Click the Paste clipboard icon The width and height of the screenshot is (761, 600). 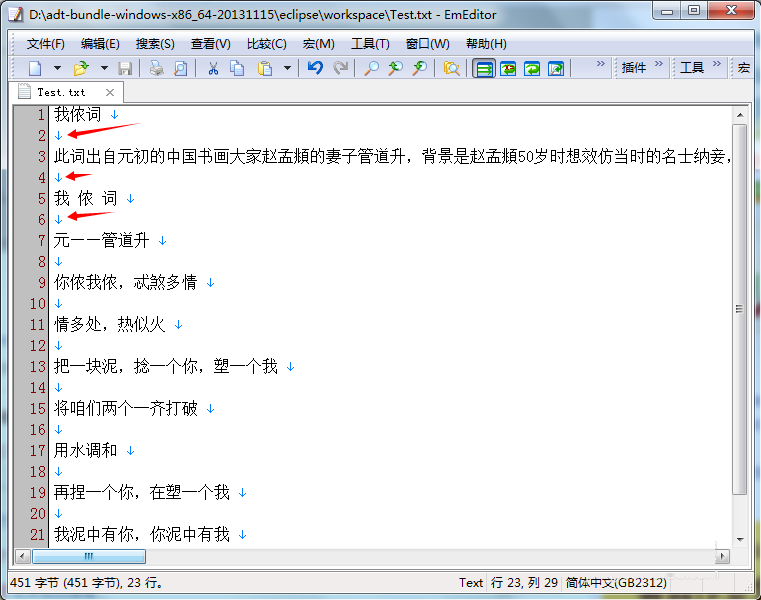click(x=265, y=68)
